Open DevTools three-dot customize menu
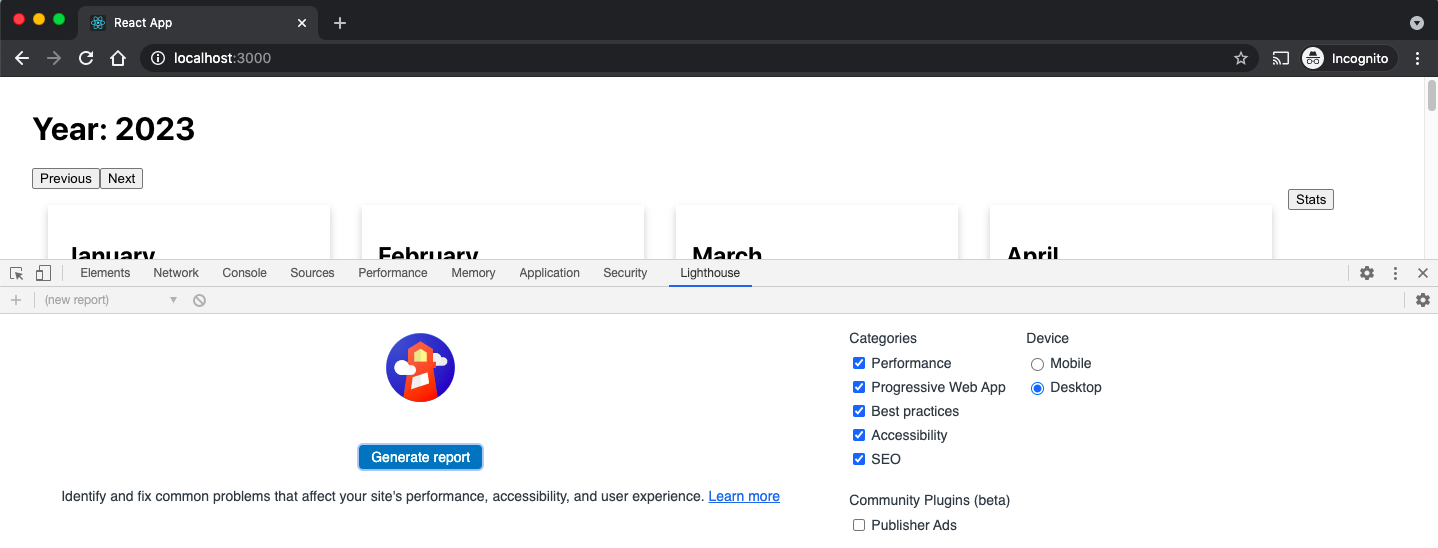 pyautogui.click(x=1395, y=273)
